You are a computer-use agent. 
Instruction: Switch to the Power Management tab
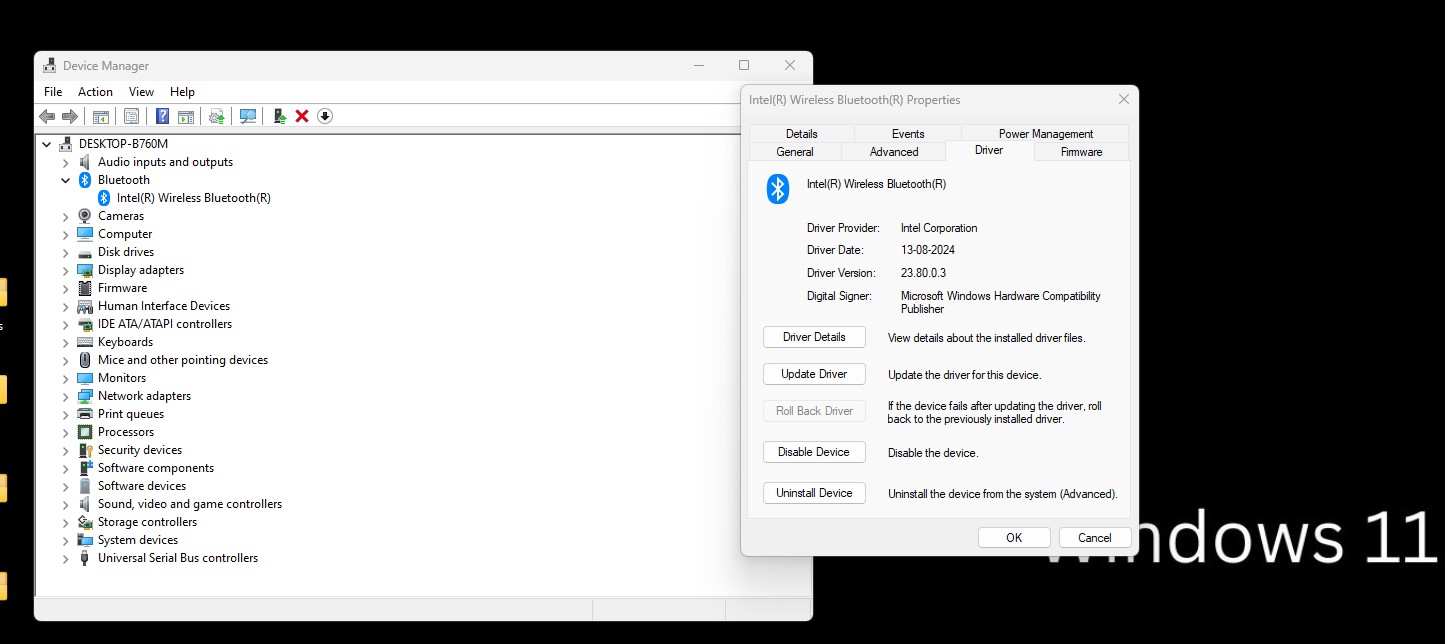click(1045, 134)
